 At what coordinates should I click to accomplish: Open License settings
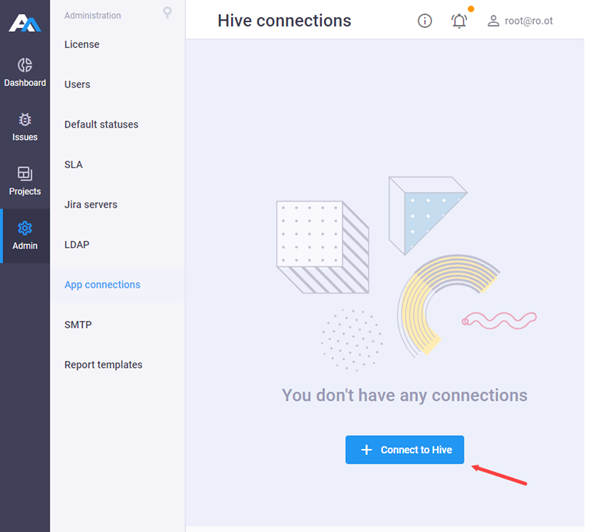[x=82, y=44]
